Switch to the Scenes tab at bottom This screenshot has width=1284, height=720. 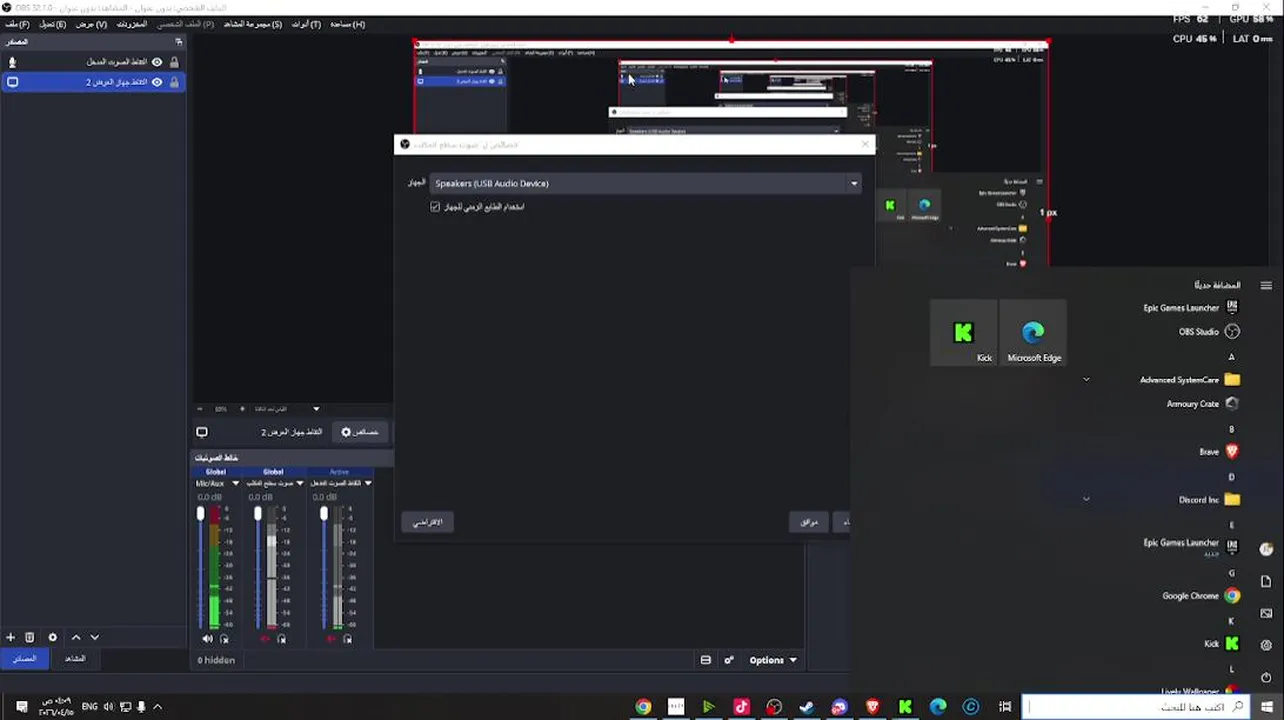75,659
